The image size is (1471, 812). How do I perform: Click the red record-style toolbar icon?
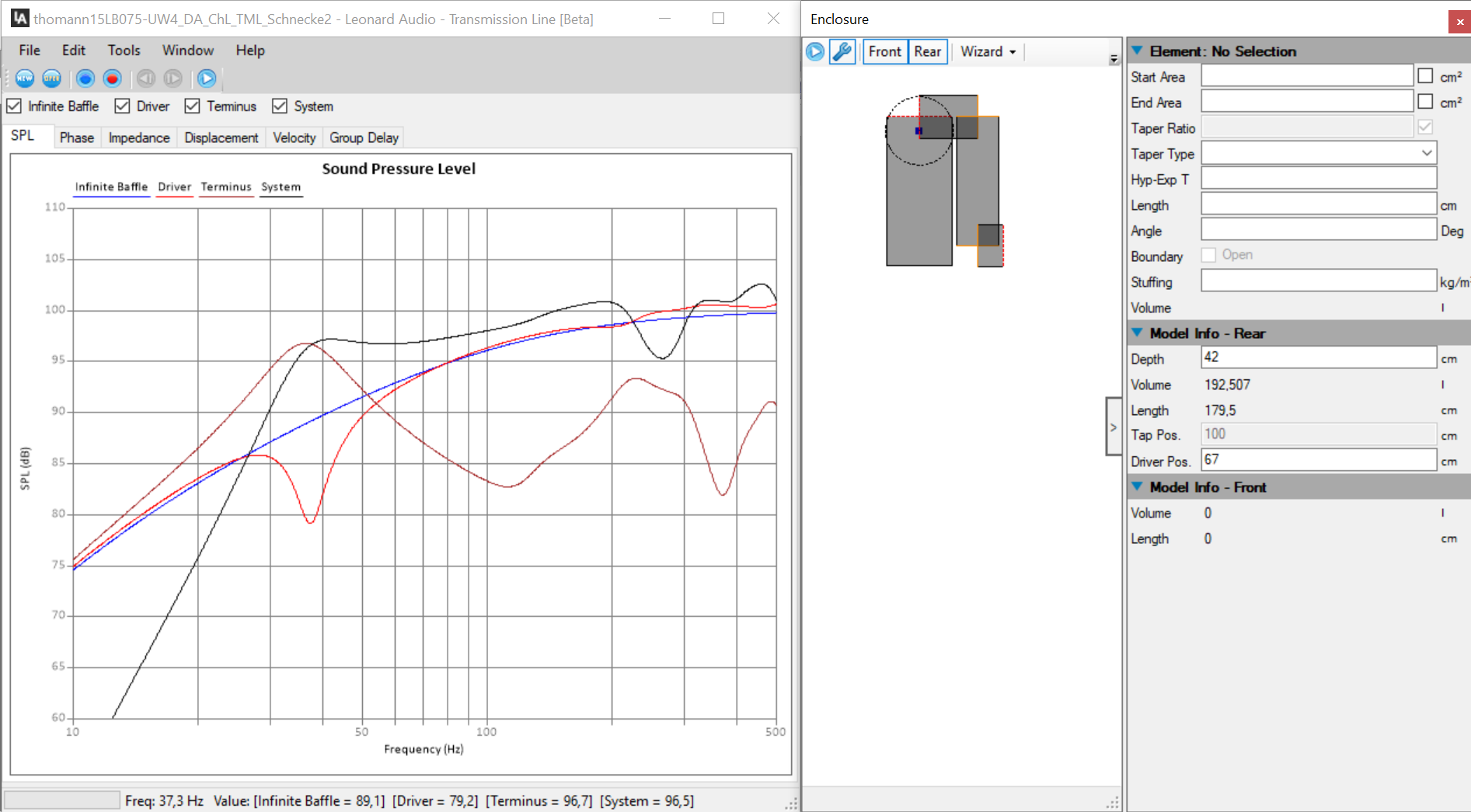point(113,78)
